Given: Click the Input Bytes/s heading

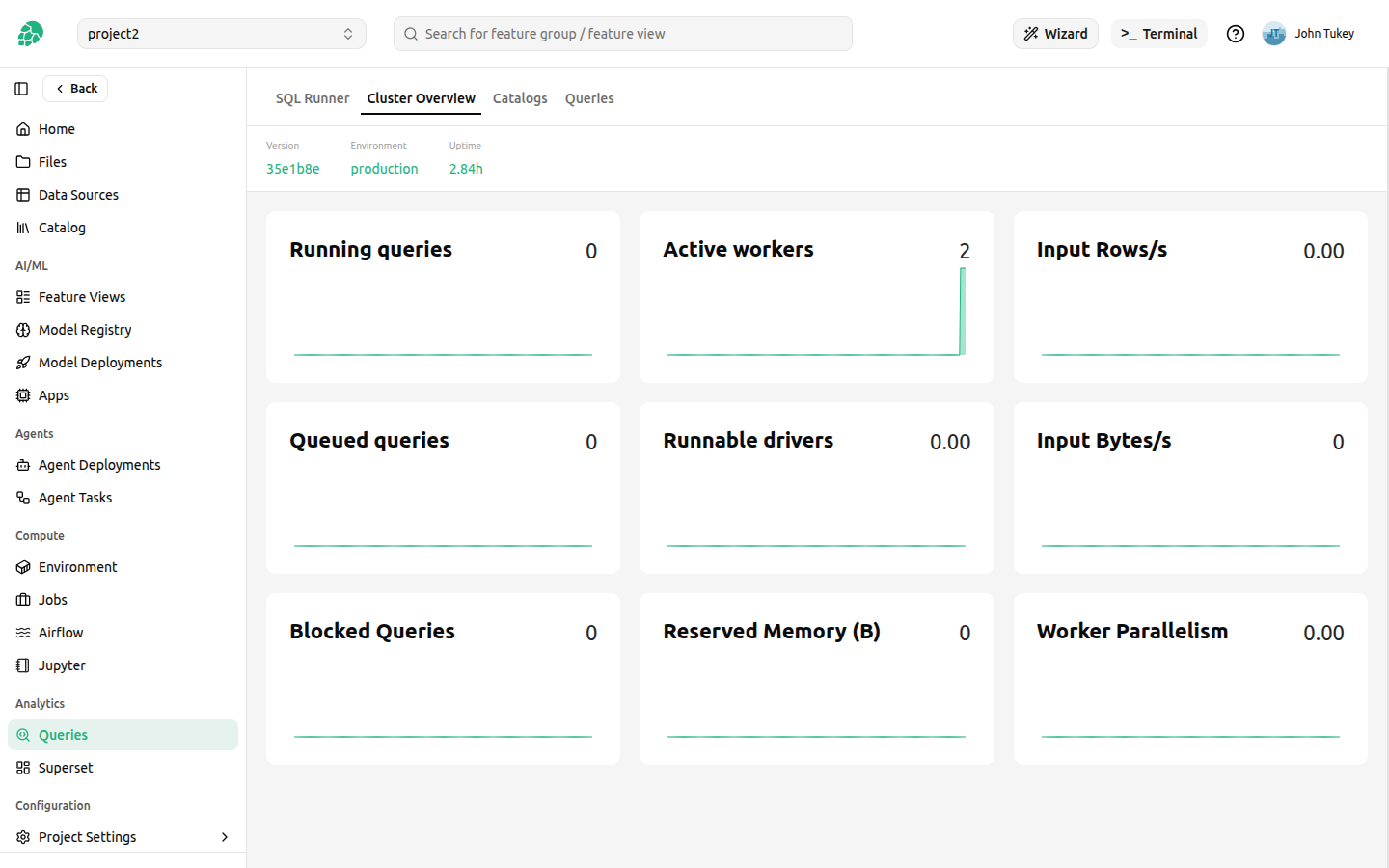Looking at the screenshot, I should [x=1104, y=441].
